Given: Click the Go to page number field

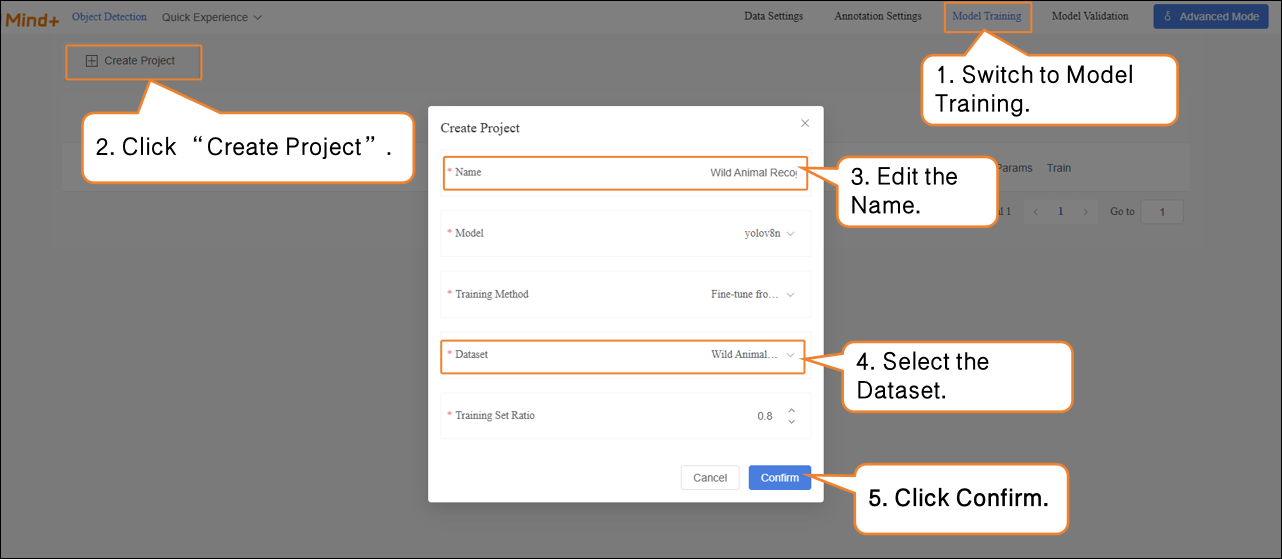Looking at the screenshot, I should tap(1161, 212).
